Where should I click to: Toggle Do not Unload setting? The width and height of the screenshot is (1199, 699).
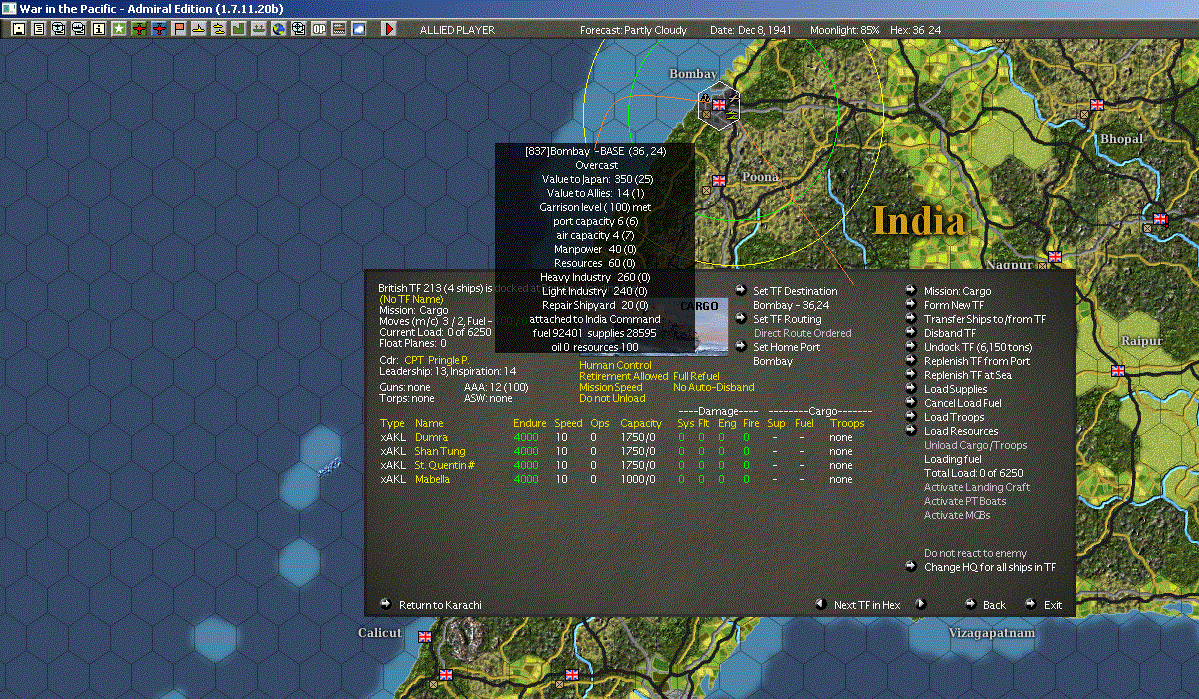(x=612, y=398)
